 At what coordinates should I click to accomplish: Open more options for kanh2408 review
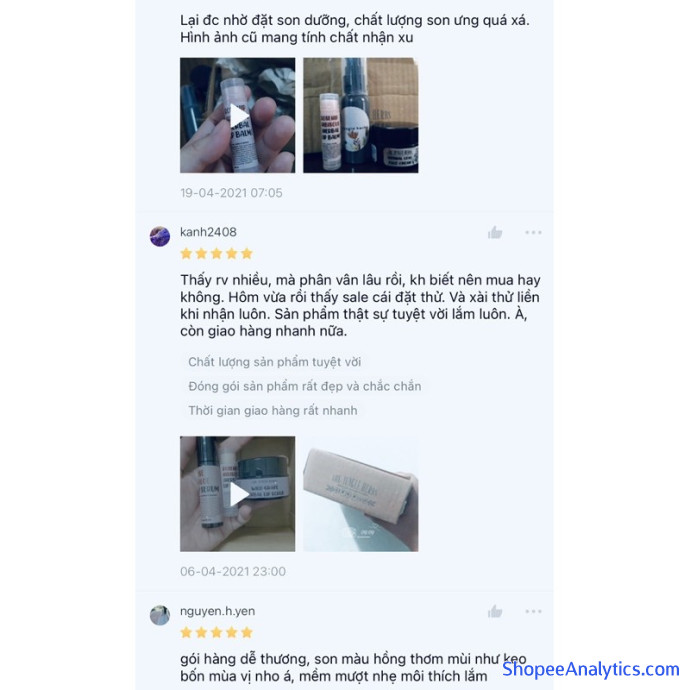(533, 232)
